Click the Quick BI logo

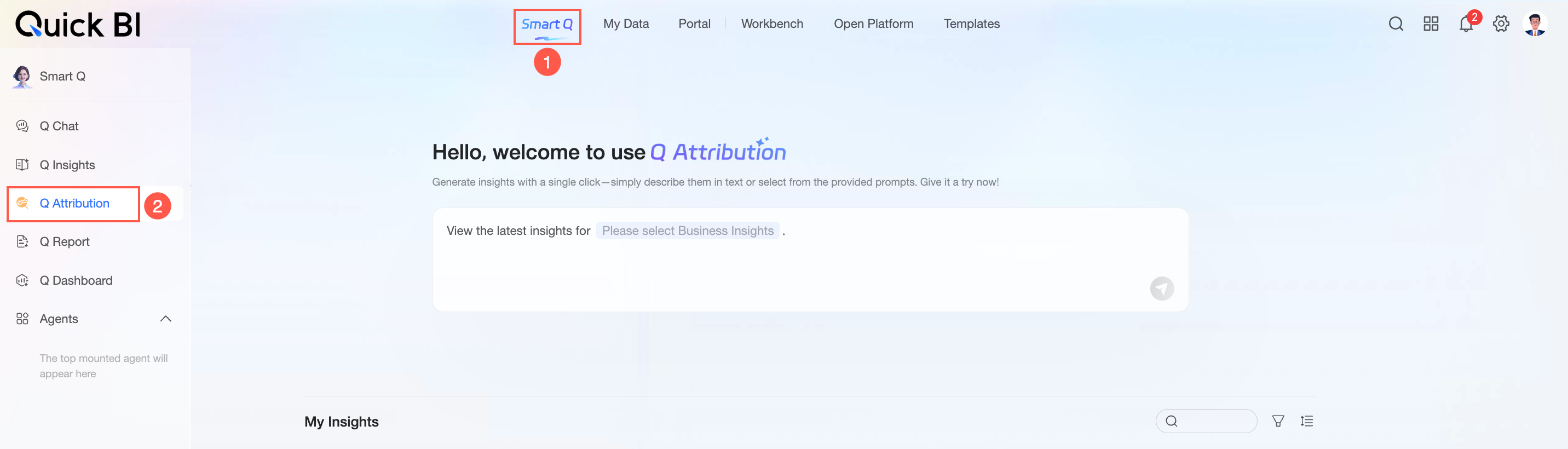click(x=78, y=24)
